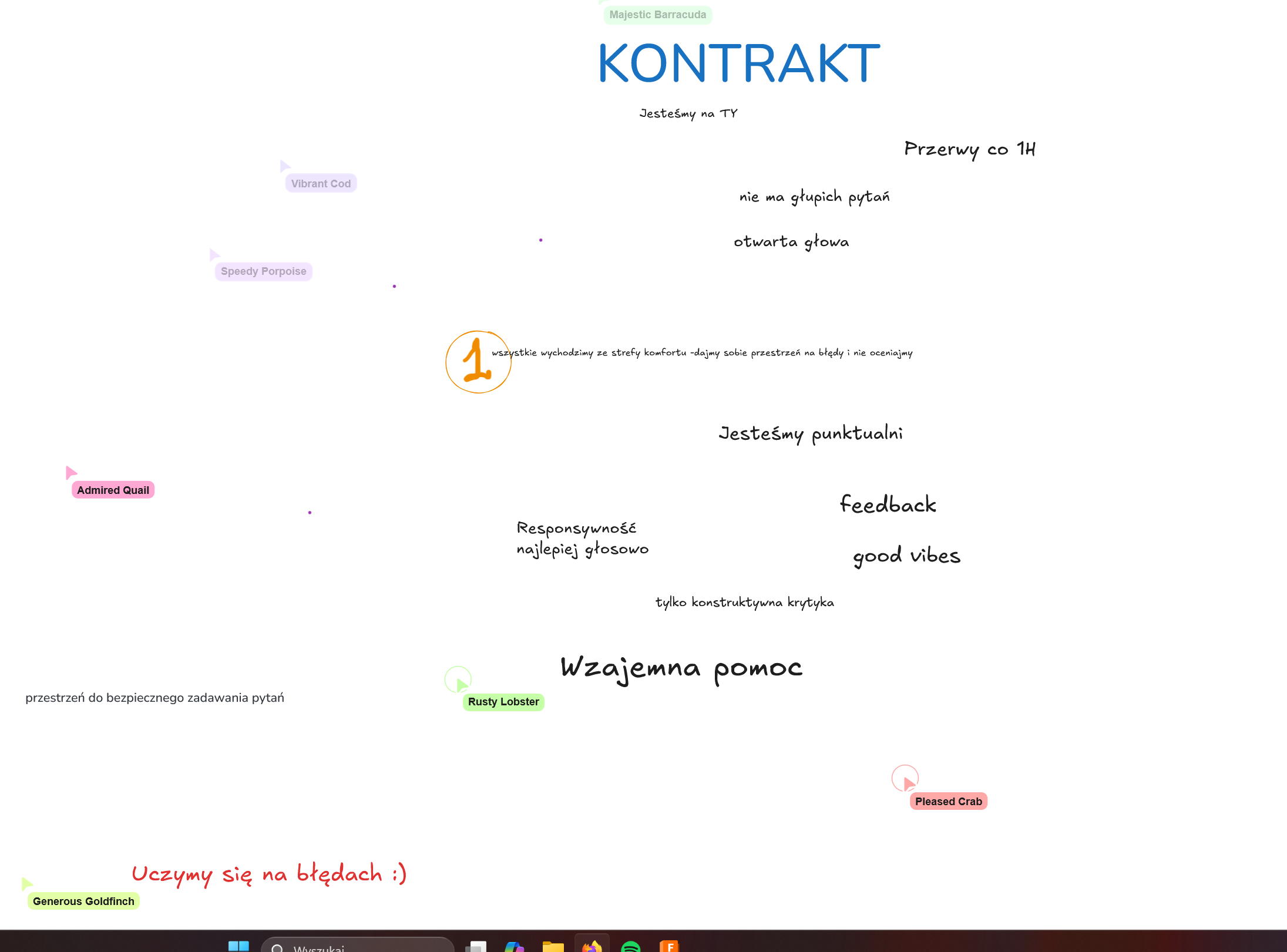The width and height of the screenshot is (1287, 952).
Task: Launch Copilot from the taskbar
Action: click(514, 946)
